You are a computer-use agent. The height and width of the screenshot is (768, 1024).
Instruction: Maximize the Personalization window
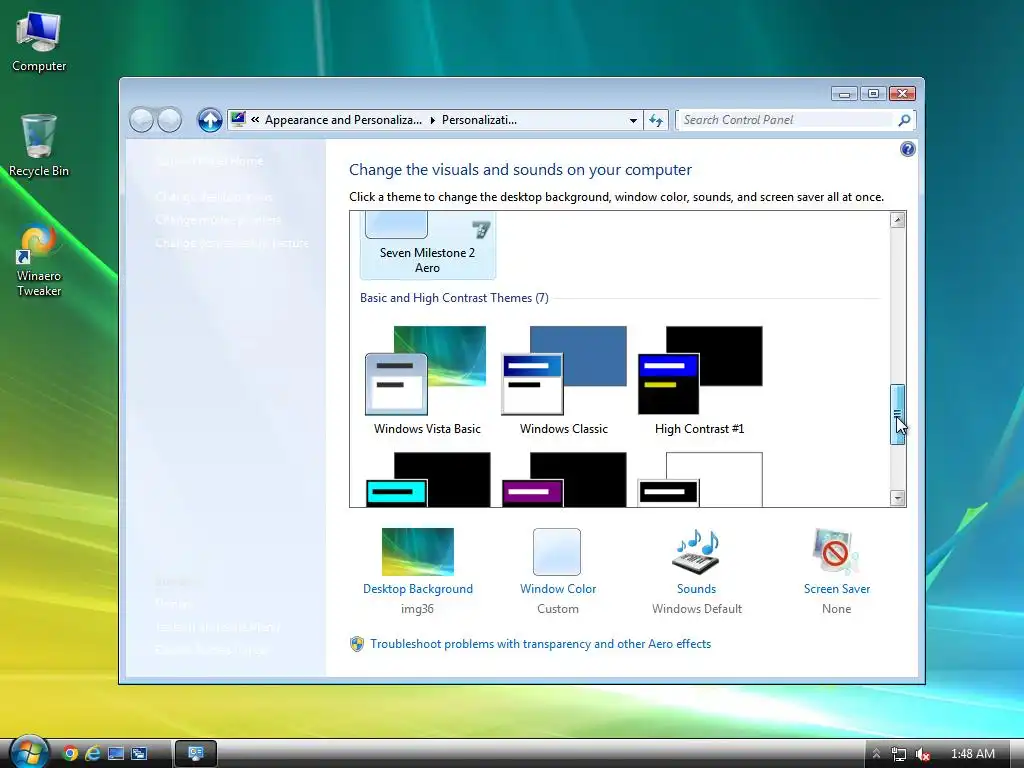coord(873,94)
